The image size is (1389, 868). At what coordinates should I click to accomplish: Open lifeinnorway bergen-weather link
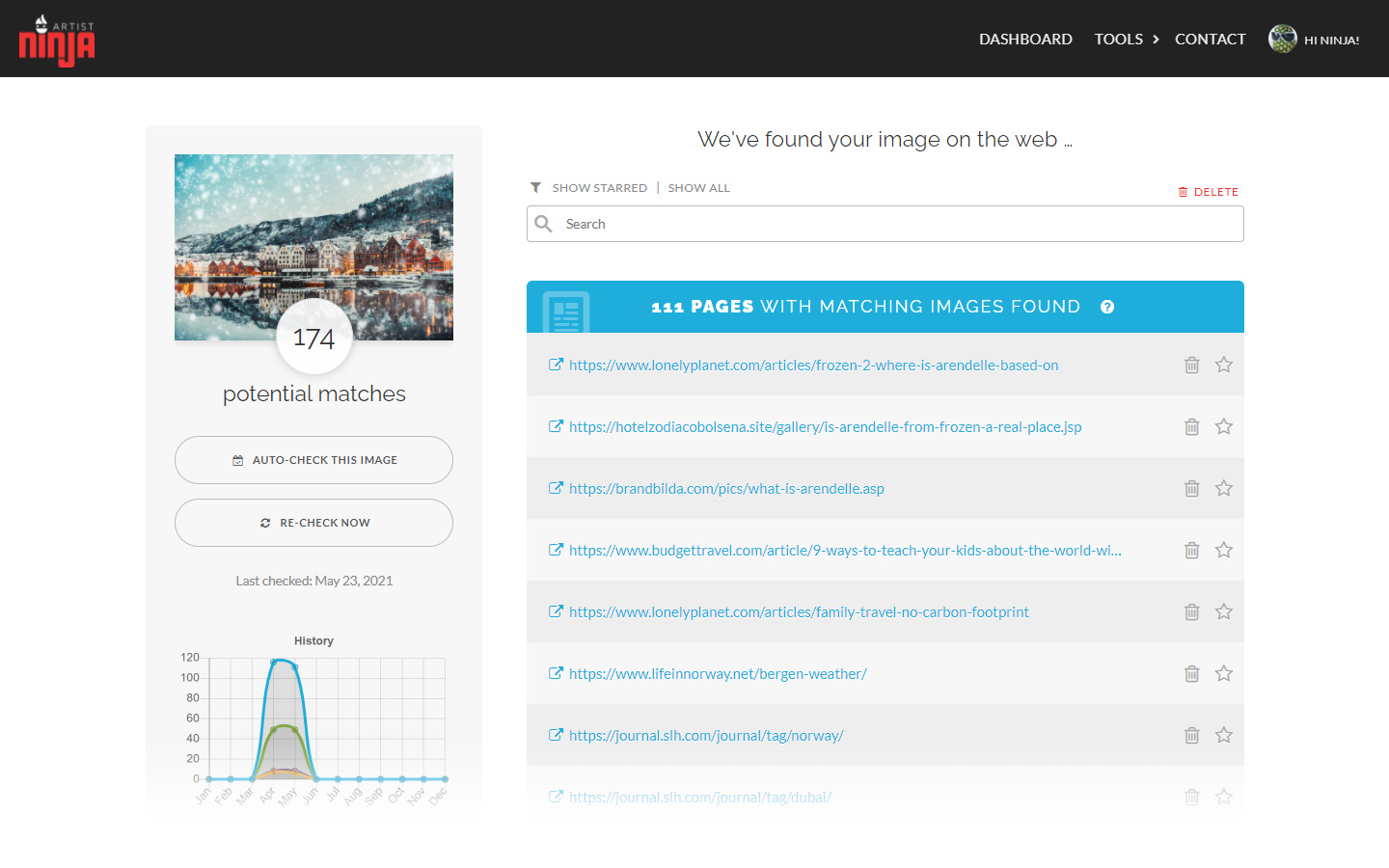click(718, 674)
